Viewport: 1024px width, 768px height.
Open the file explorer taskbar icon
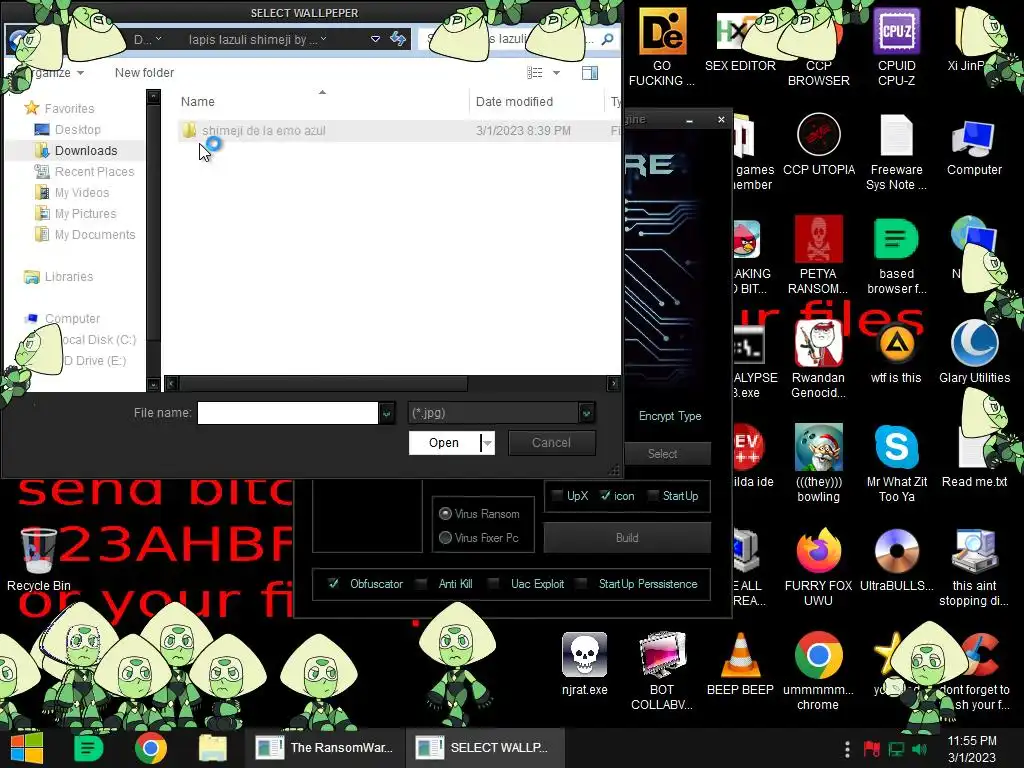(213, 748)
